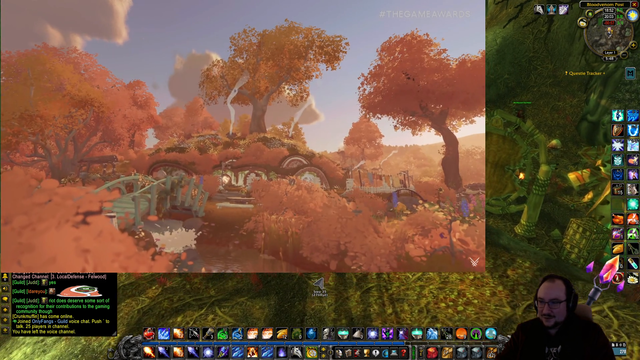This screenshot has width=640, height=360.
Task: Zoom in the minimap with plus button
Action: click(633, 45)
